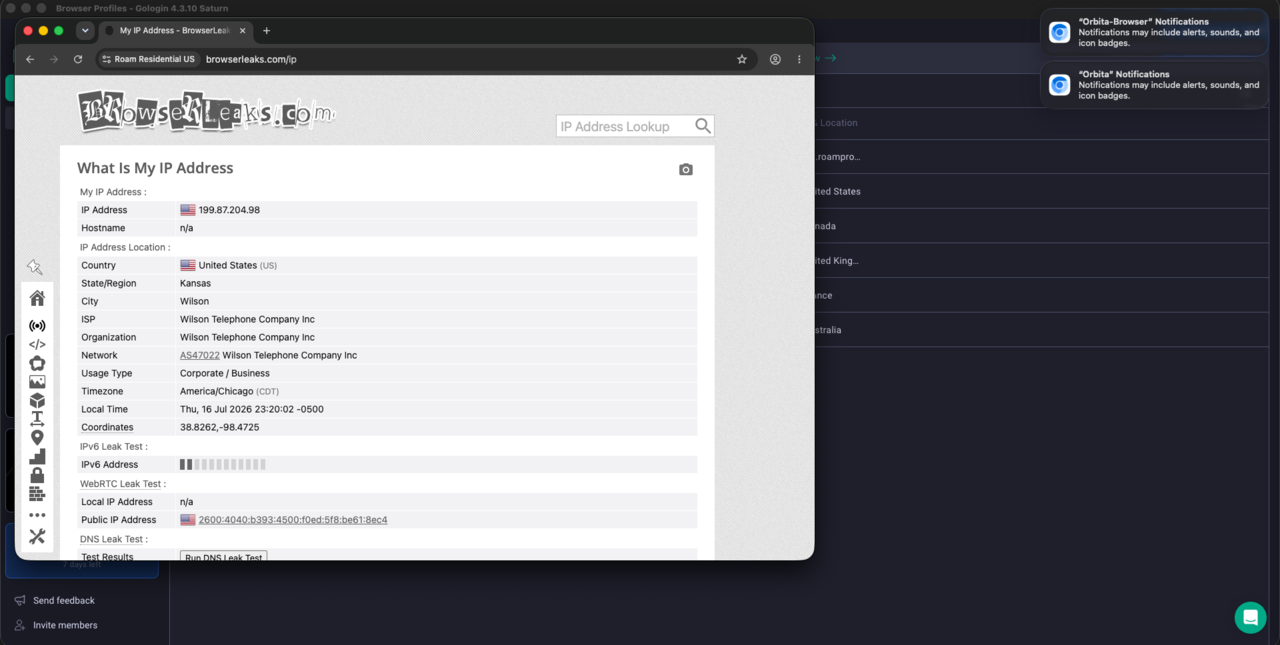Click the icon just below the code brackets icon
The width and height of the screenshot is (1280, 645).
(37, 363)
